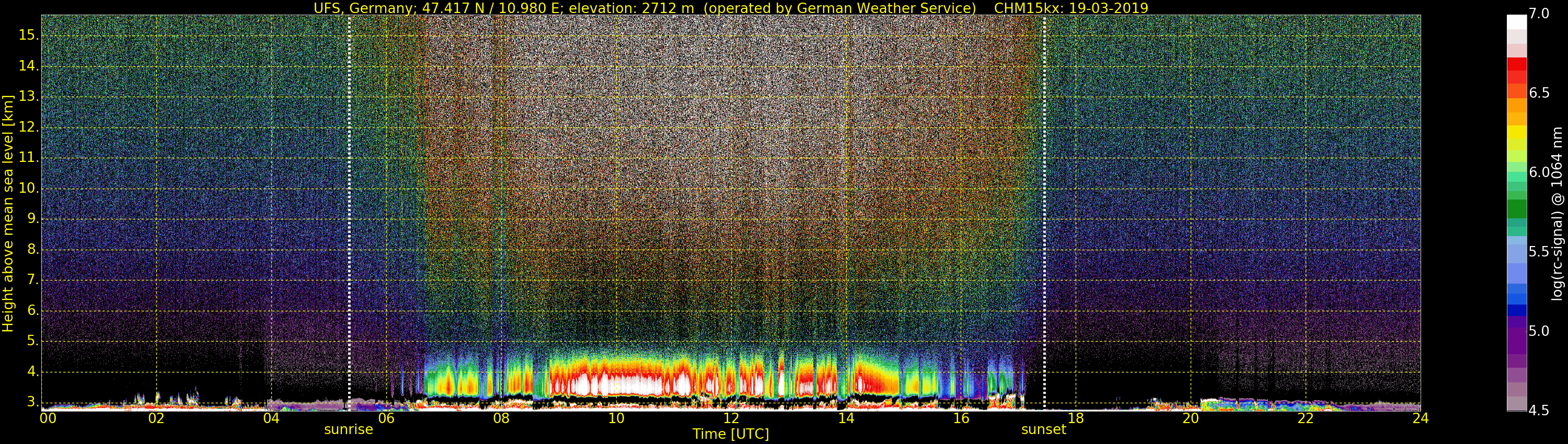Viewport: 1568px width, 444px height.
Task: Click the '14' time tick label
Action: 846,418
